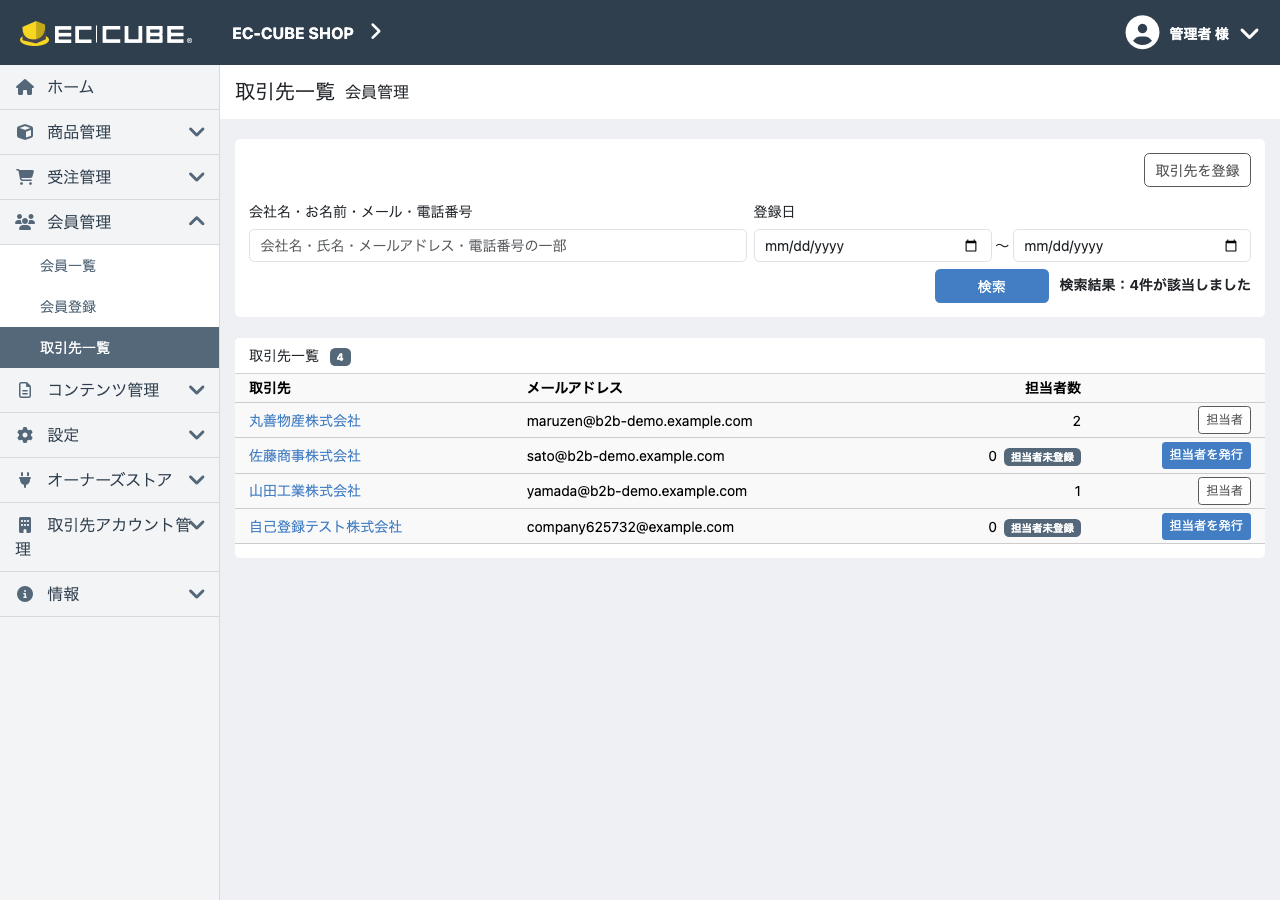
Task: Expand the 情報 menu chevron
Action: pos(197,594)
